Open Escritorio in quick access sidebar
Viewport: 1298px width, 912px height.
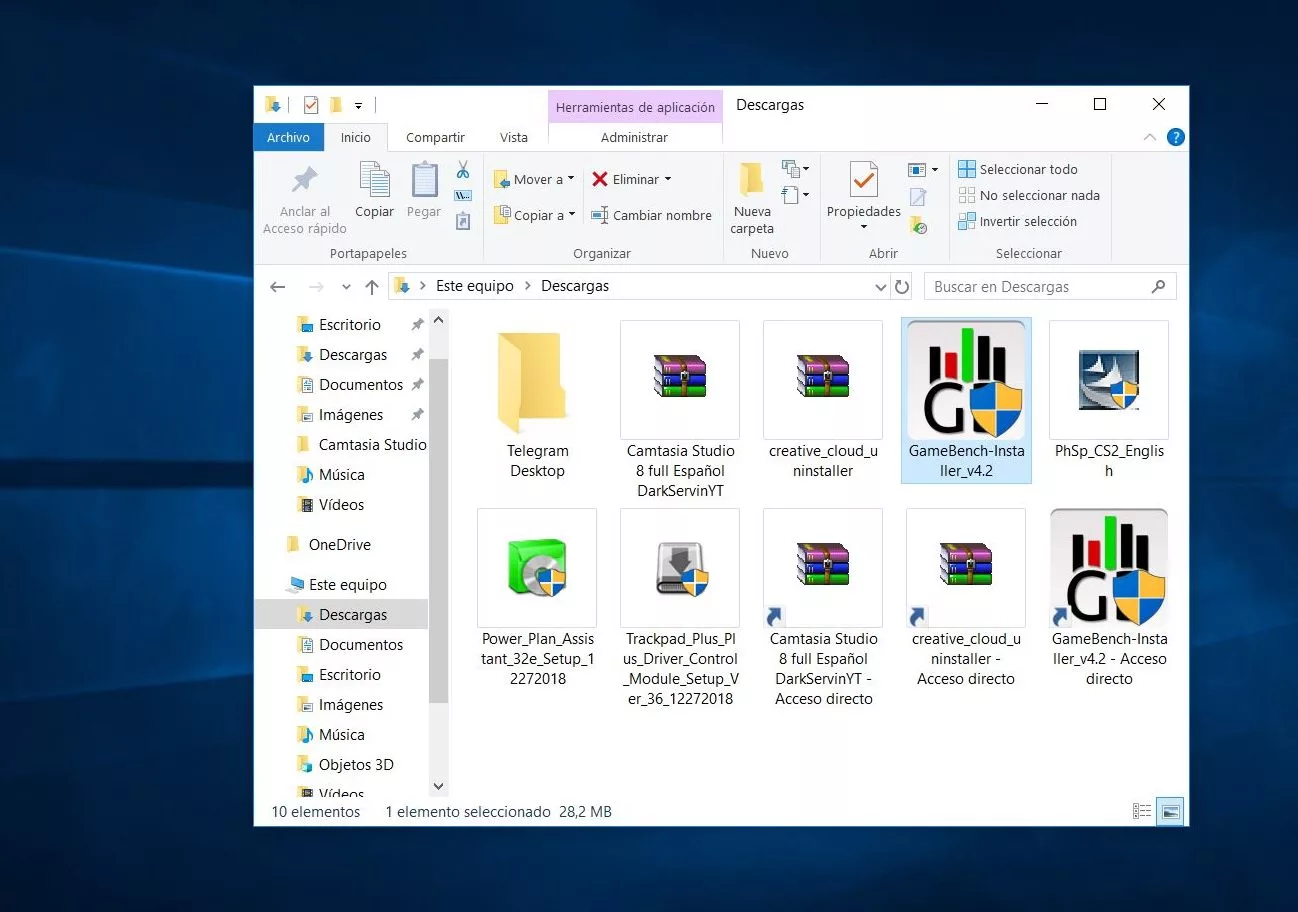(350, 325)
